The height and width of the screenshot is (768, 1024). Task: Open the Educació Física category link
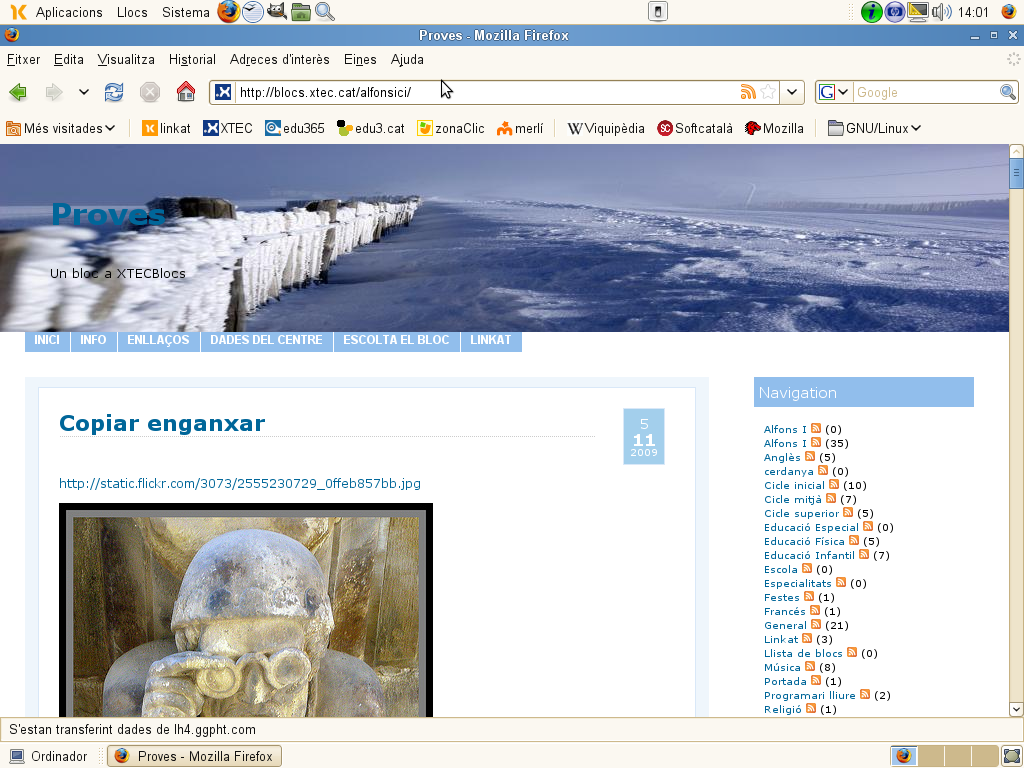[804, 541]
